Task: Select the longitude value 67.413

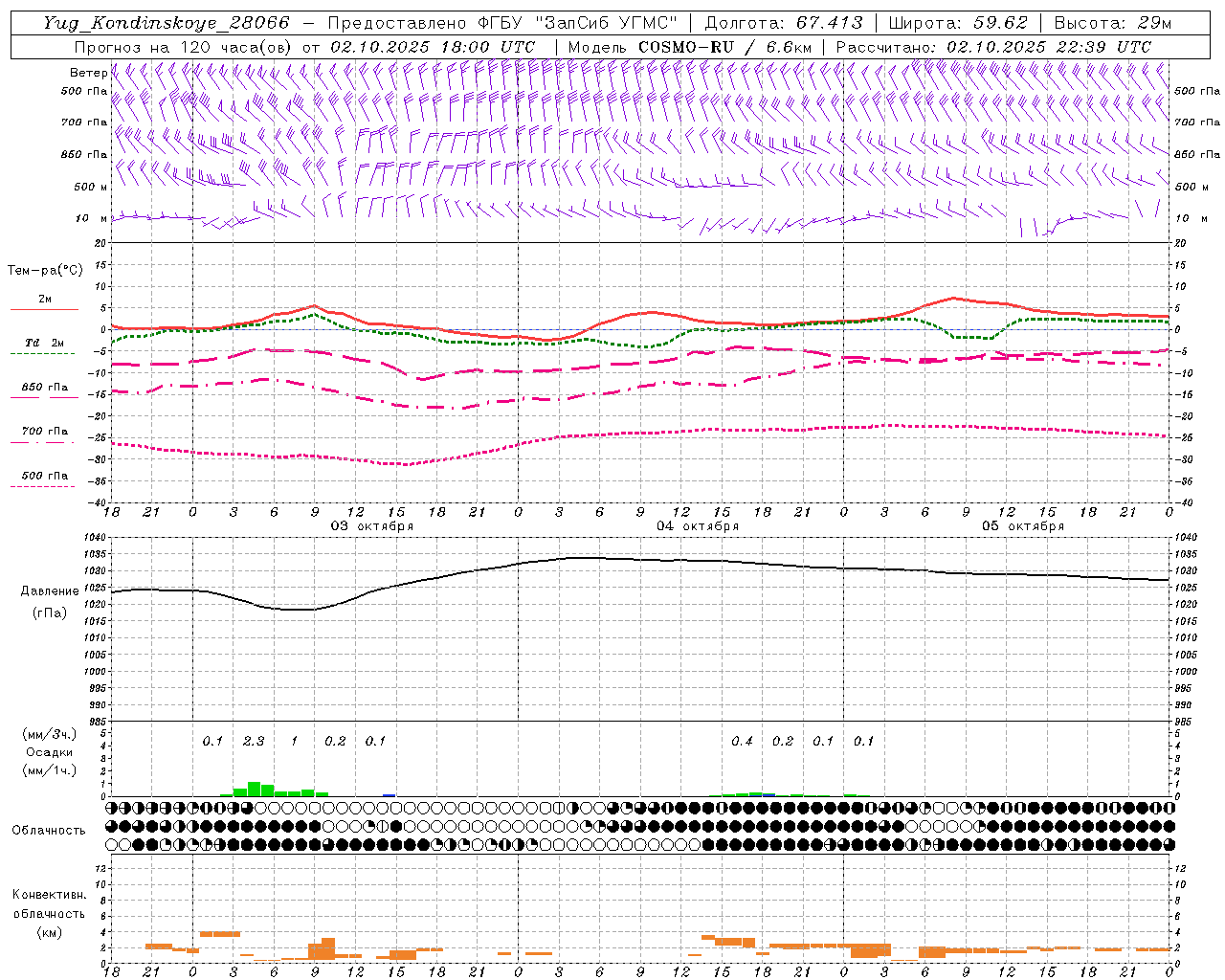Action: 830,23
